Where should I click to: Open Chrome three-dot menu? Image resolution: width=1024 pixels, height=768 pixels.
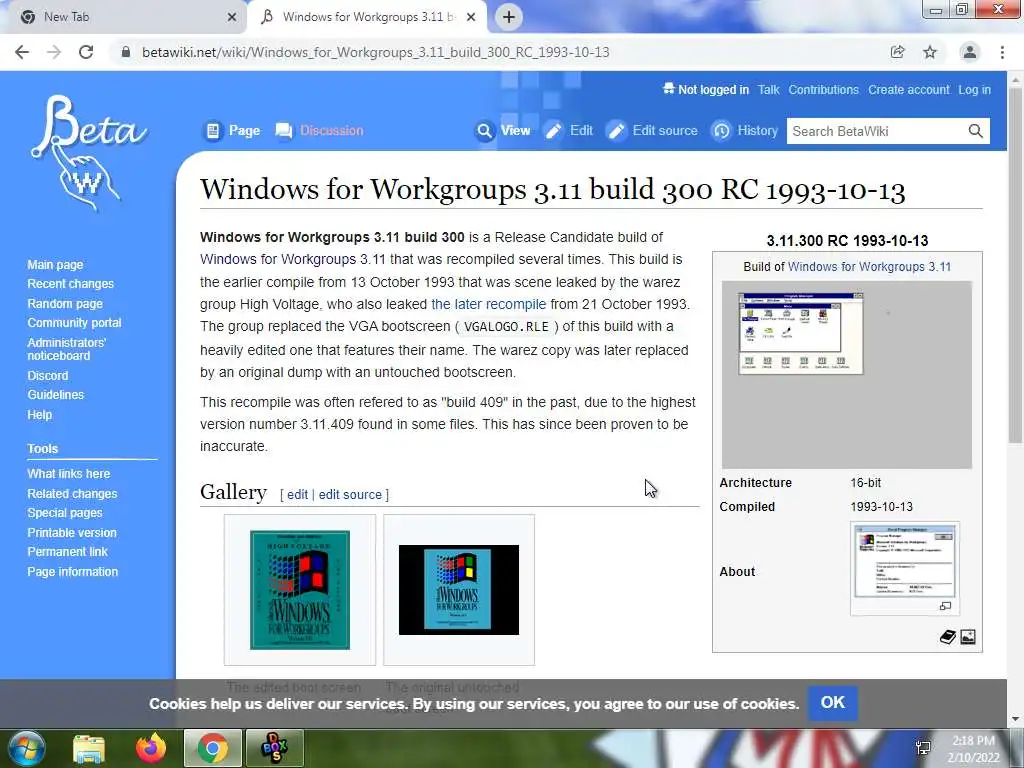click(1002, 52)
